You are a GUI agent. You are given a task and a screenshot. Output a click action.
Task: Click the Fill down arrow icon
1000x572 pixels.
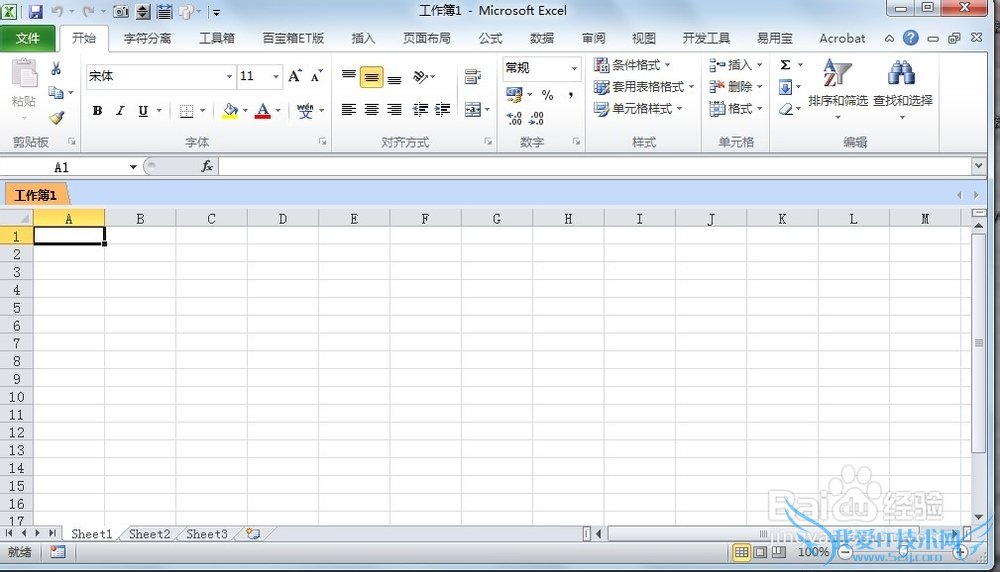(x=786, y=87)
